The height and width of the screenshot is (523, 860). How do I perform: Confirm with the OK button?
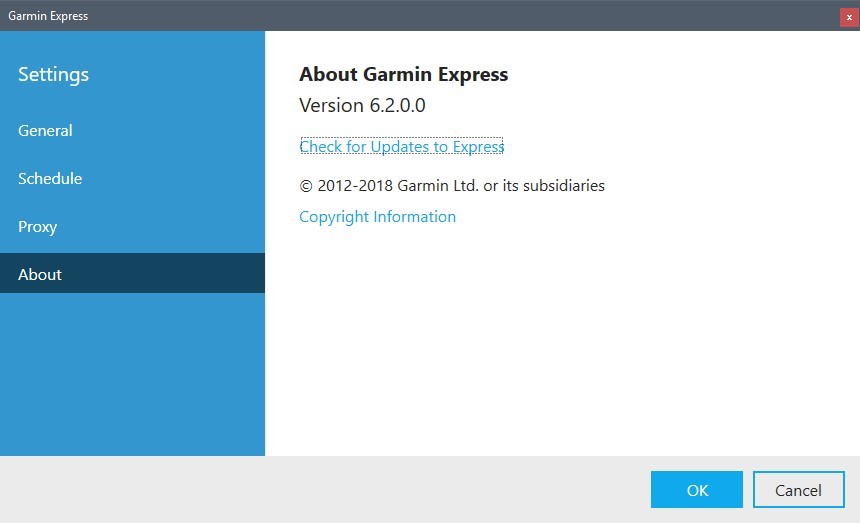point(697,490)
